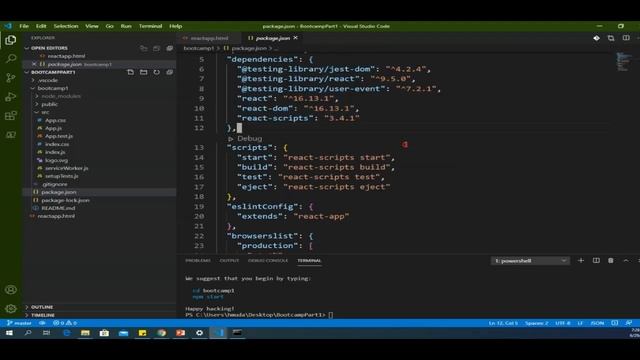Open the powershell terminal selector dropdown
Image resolution: width=640 pixels, height=360 pixels.
tap(530, 260)
